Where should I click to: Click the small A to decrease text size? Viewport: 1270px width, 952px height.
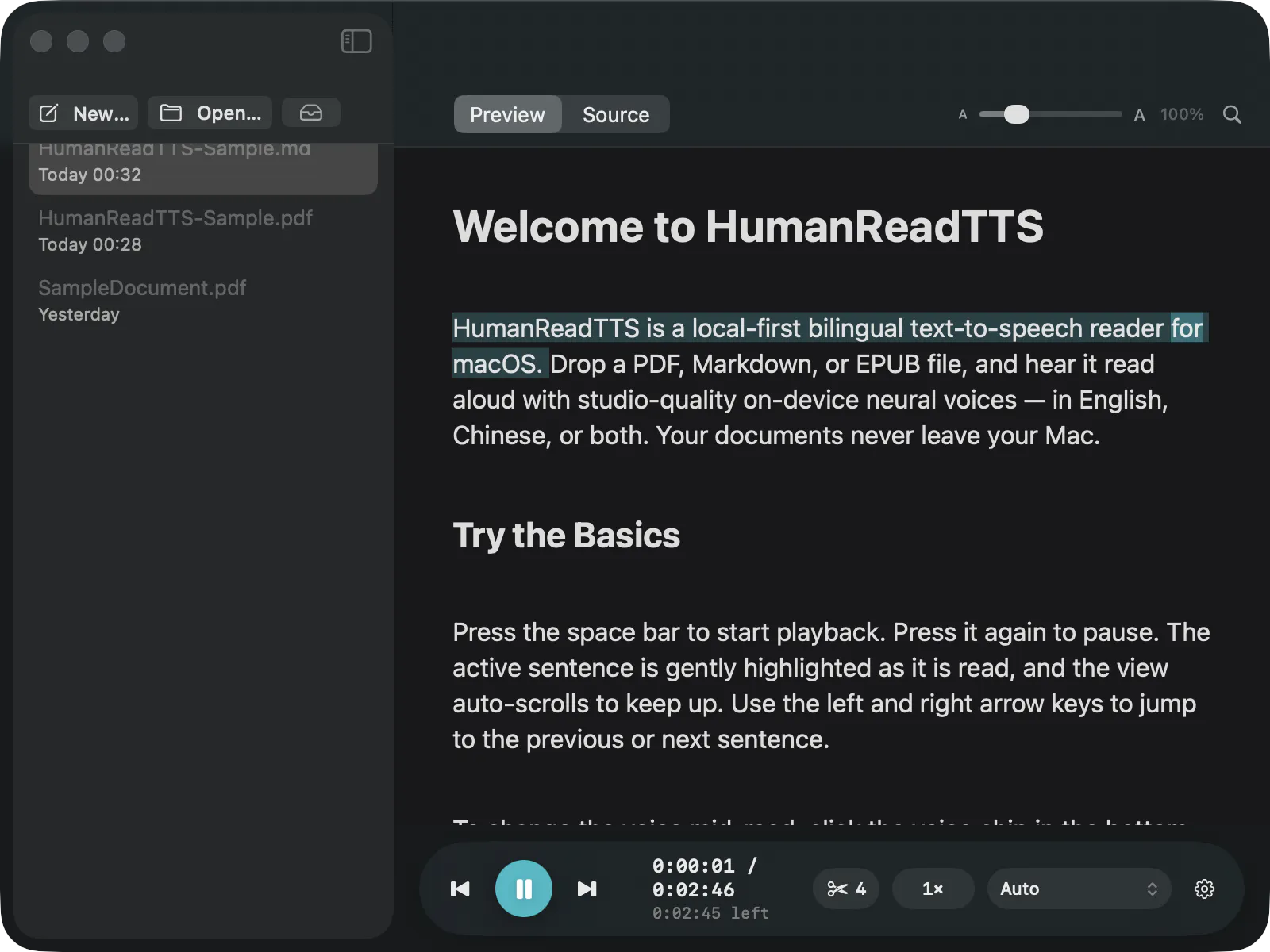[x=963, y=114]
